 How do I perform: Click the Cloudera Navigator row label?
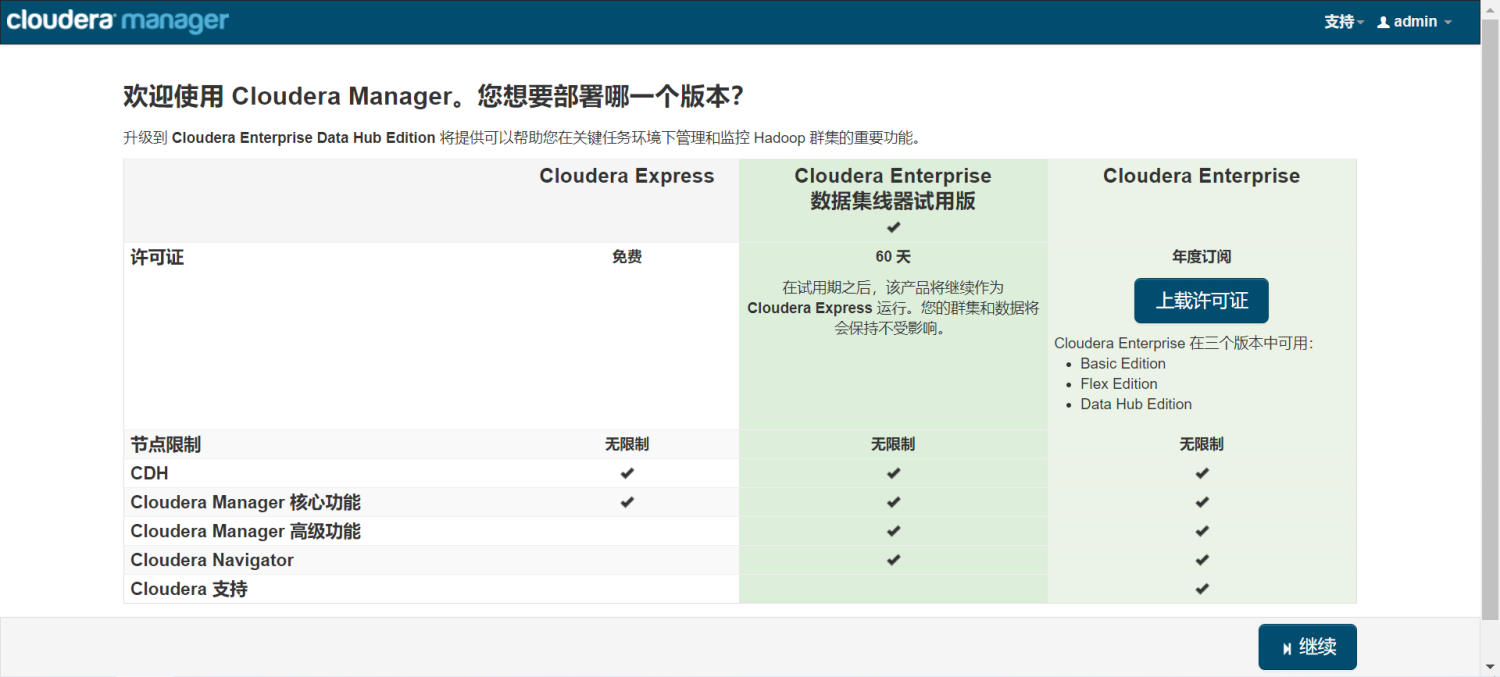[212, 560]
